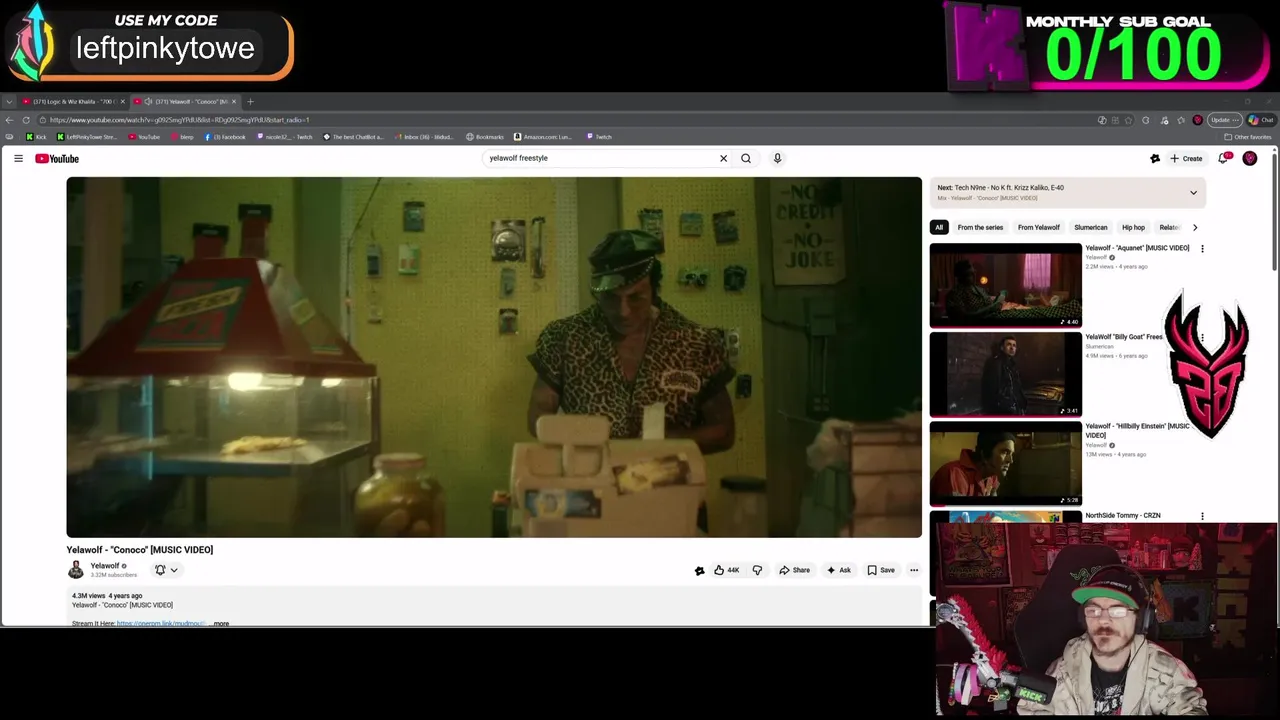Go to the YouTube home logo
This screenshot has height=720, width=1280.
(57, 158)
